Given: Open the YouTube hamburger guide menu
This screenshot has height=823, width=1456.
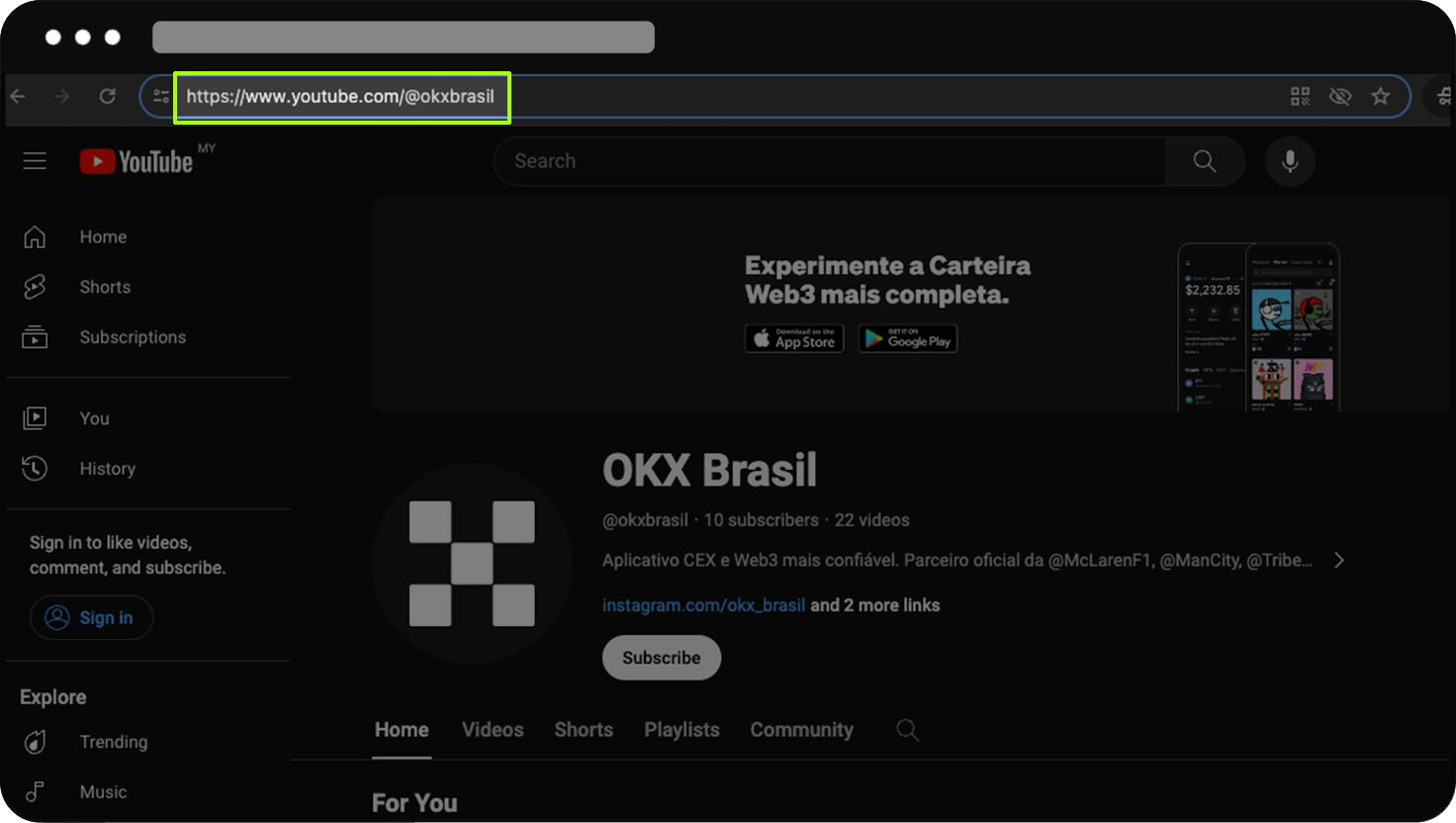Looking at the screenshot, I should click(35, 161).
